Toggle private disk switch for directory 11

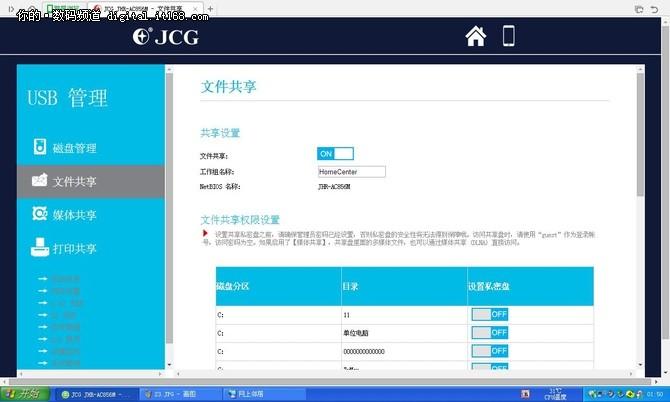[x=490, y=314]
